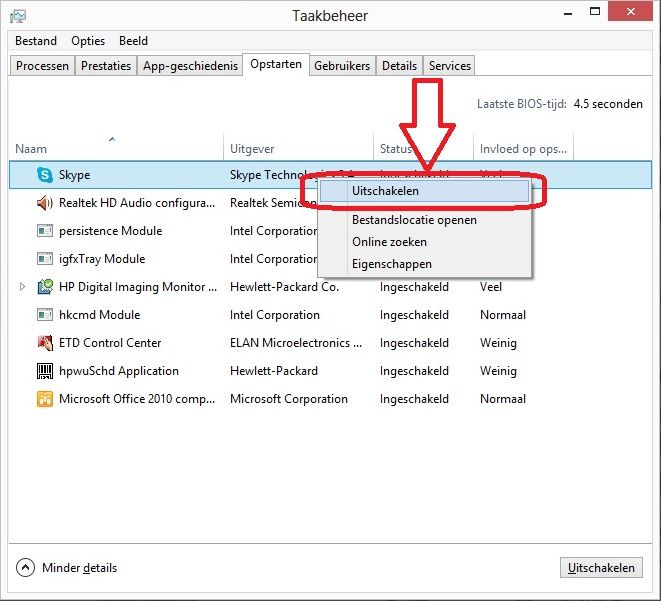
Task: Click the Microsoft Office 2010 component icon
Action: 45,399
